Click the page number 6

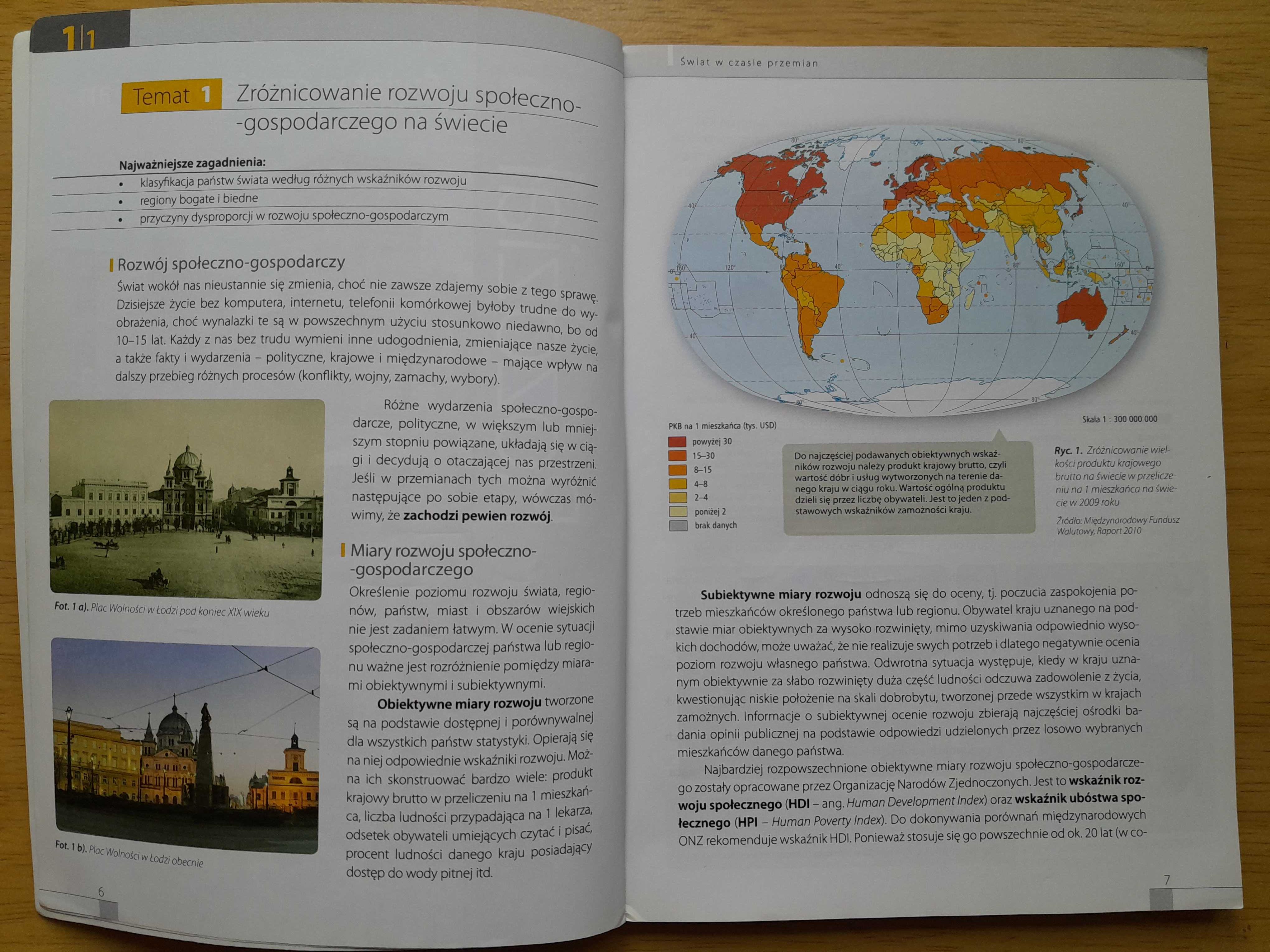click(x=101, y=892)
